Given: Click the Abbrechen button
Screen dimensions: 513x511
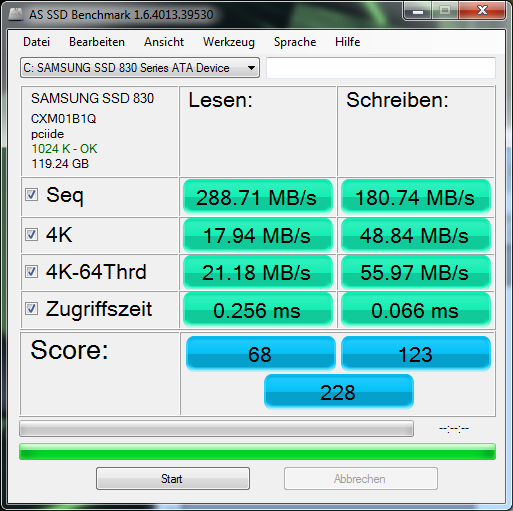Looking at the screenshot, I should coord(361,479).
